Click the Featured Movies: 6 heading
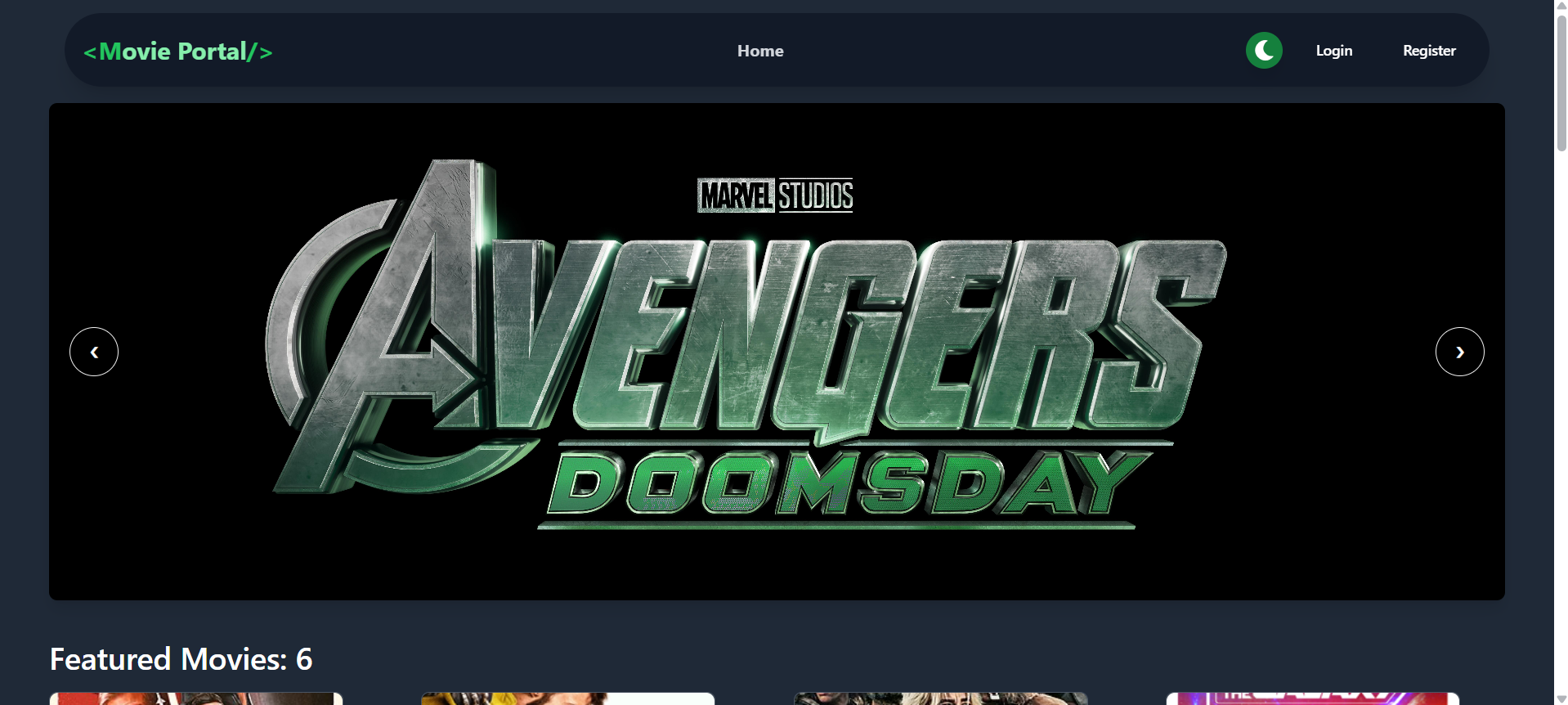 pyautogui.click(x=181, y=659)
